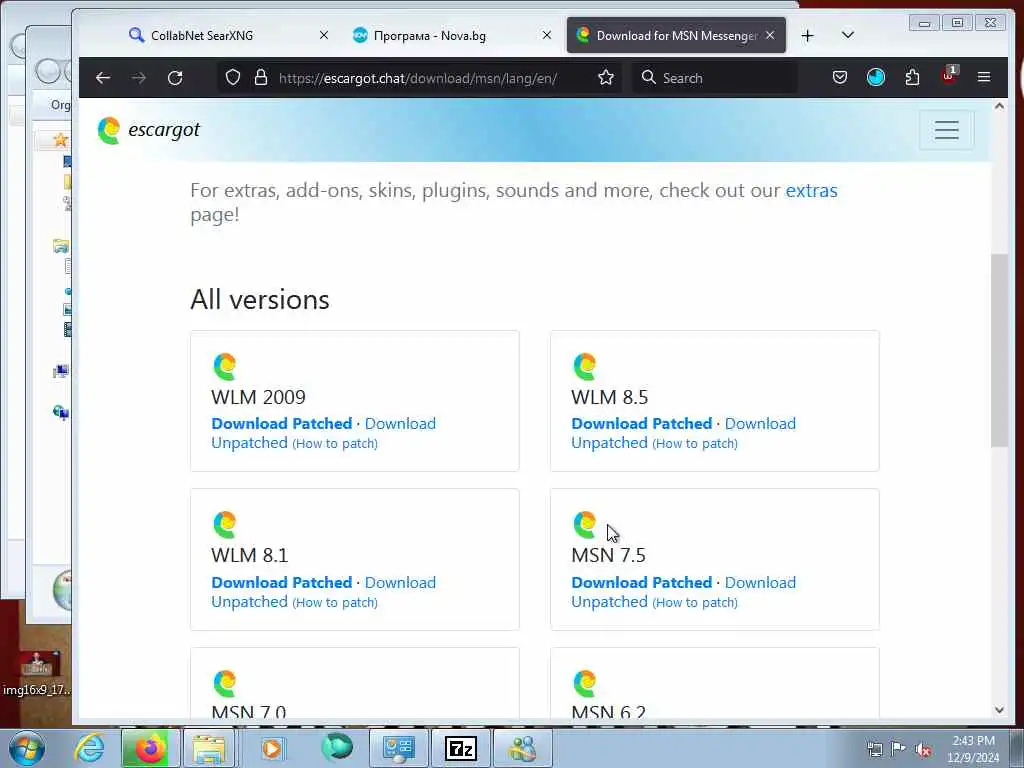1024x768 pixels.
Task: Click the MSN 7.5 escargot icon
Action: pos(584,524)
